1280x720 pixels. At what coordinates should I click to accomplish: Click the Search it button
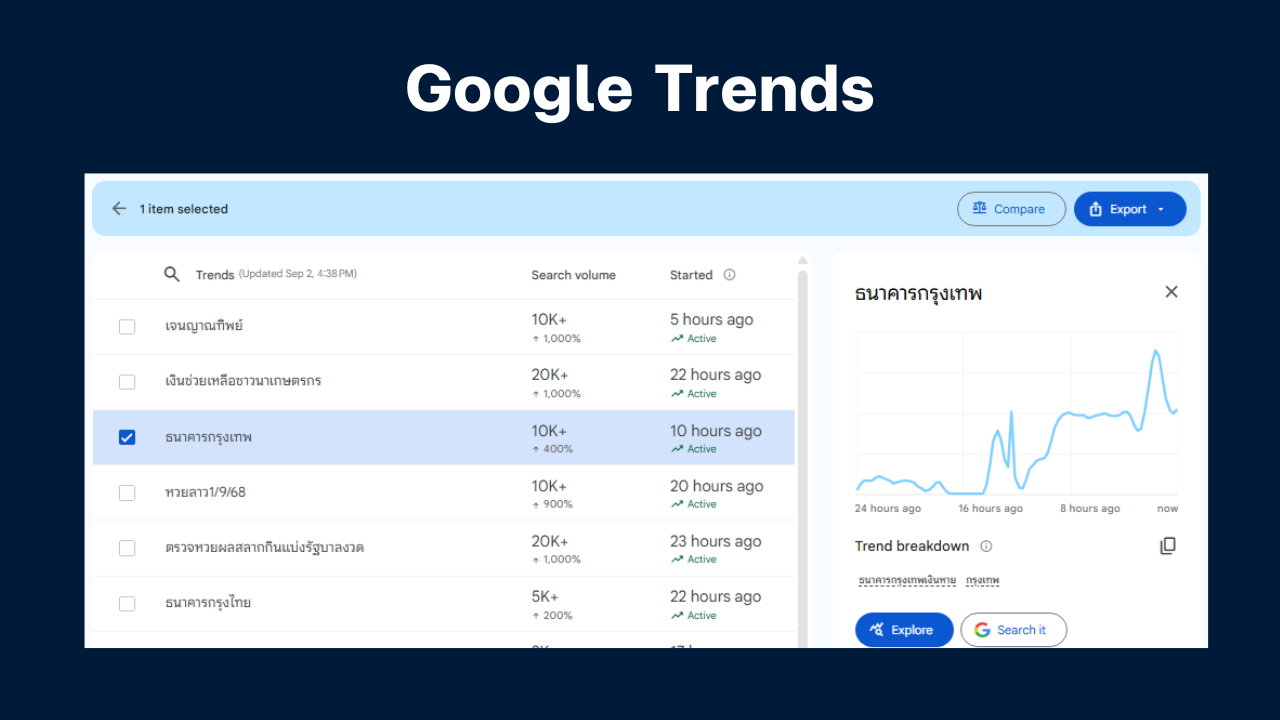[x=1013, y=630]
